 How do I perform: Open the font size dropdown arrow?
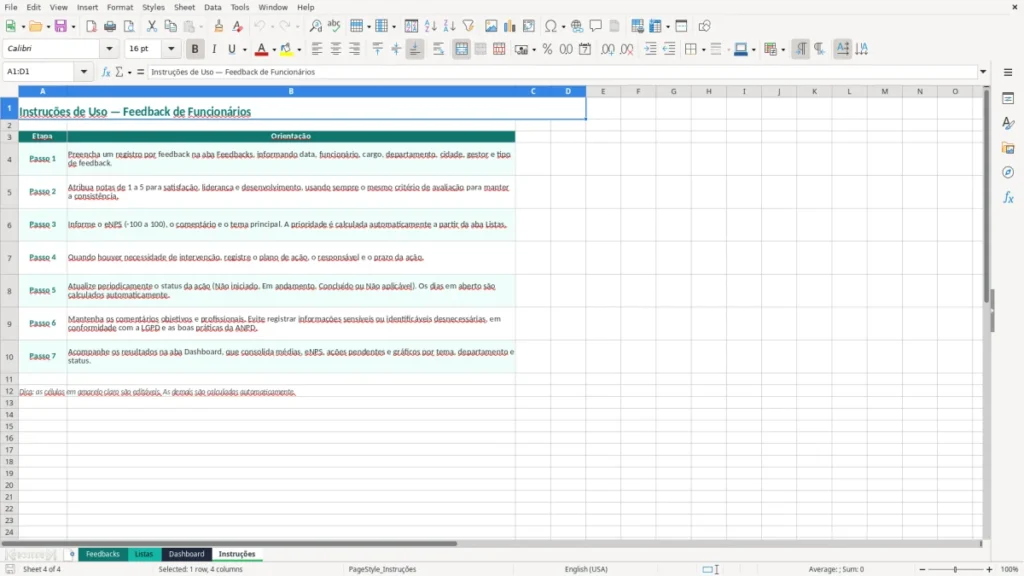click(x=171, y=48)
